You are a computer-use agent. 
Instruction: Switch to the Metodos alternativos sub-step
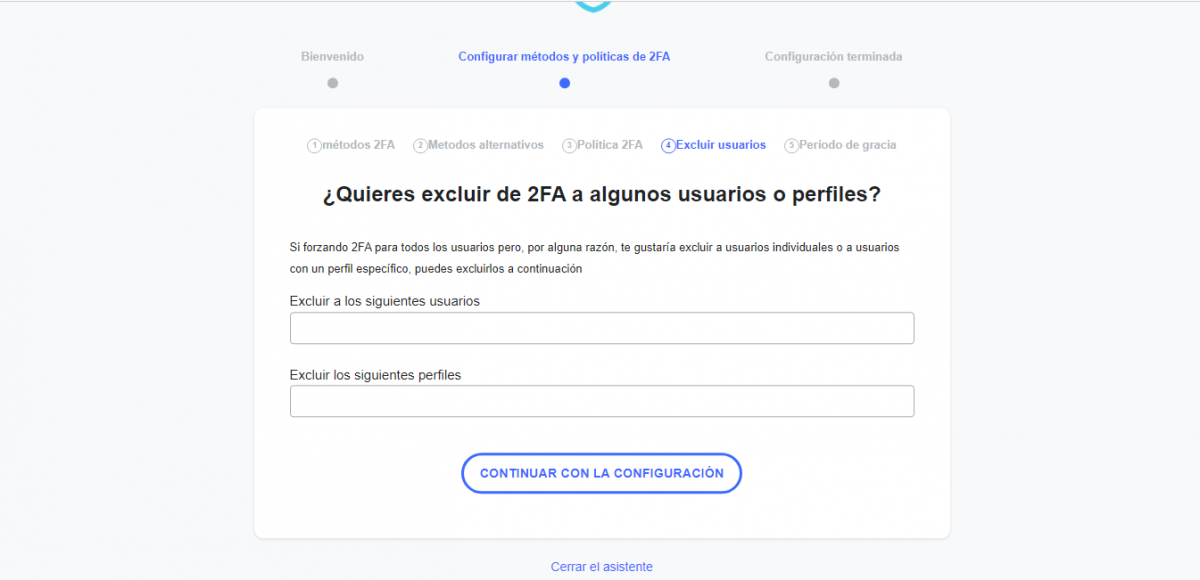[486, 145]
